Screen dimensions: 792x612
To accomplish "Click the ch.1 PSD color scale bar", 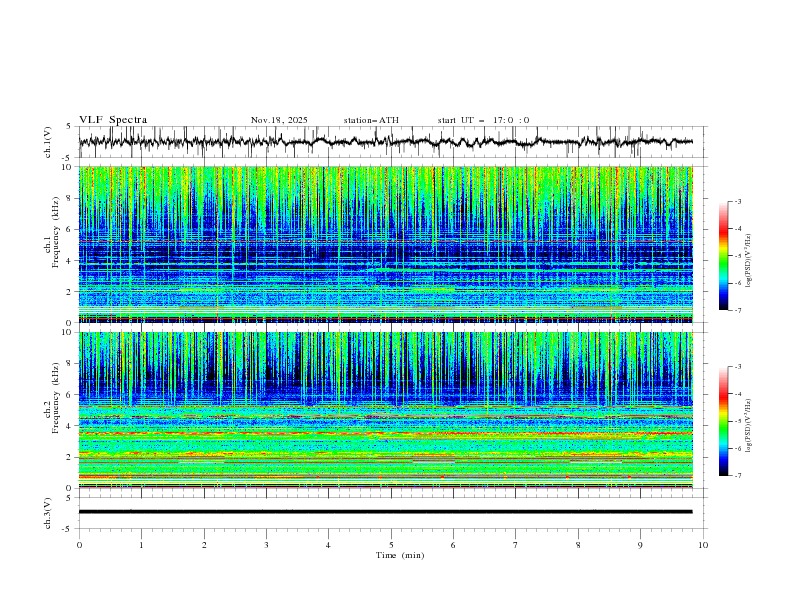I will (724, 255).
